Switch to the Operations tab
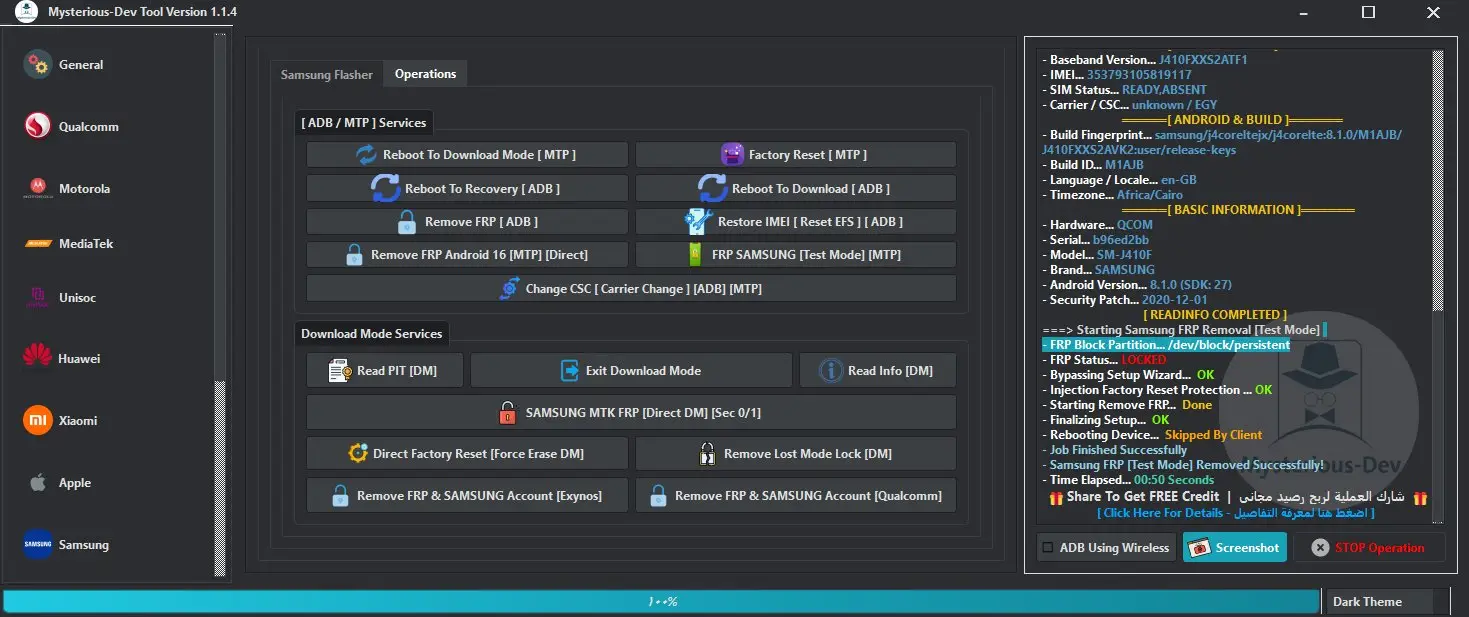This screenshot has width=1469, height=617. [x=425, y=74]
